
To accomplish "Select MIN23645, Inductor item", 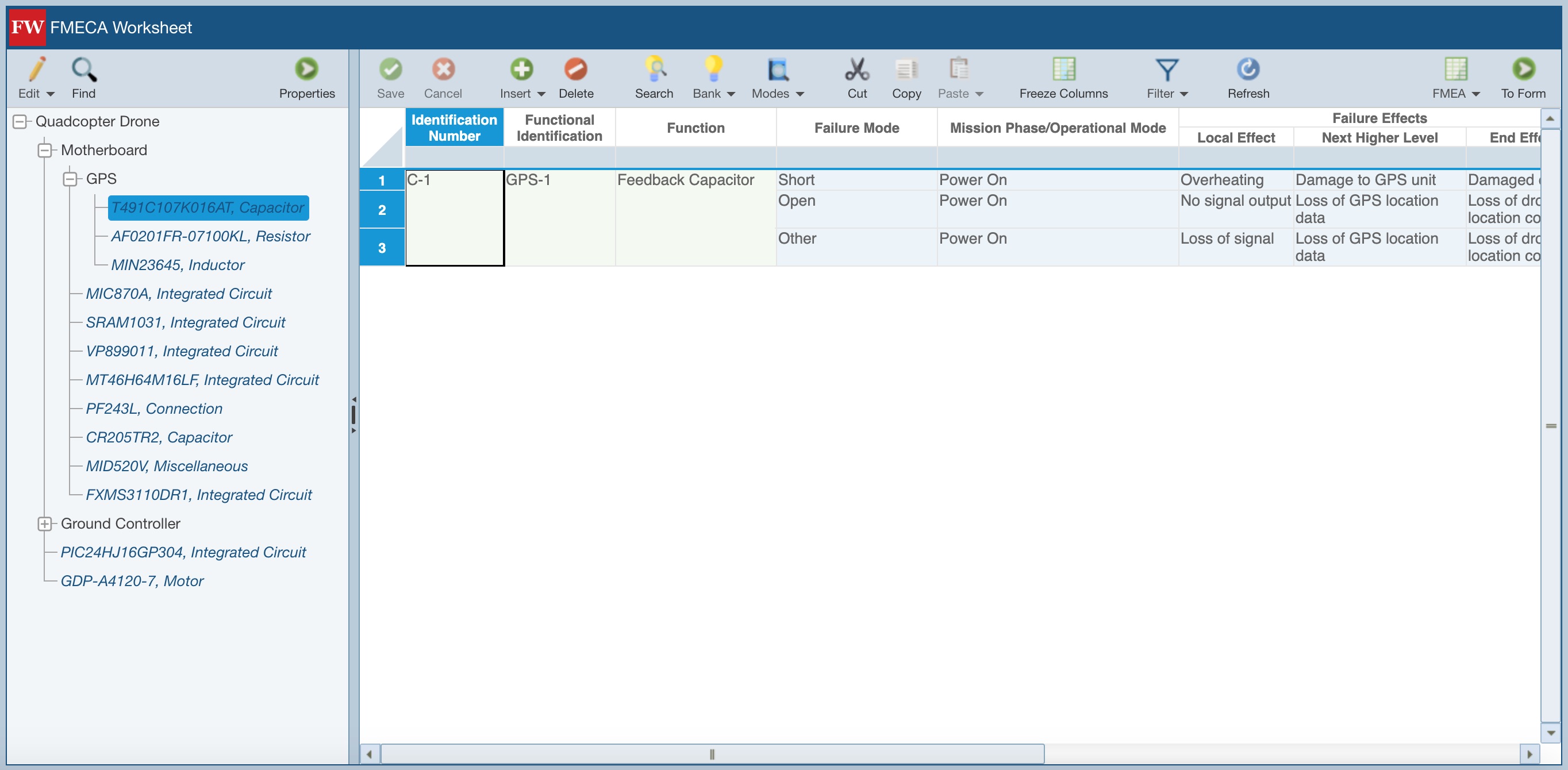I will pyautogui.click(x=177, y=265).
